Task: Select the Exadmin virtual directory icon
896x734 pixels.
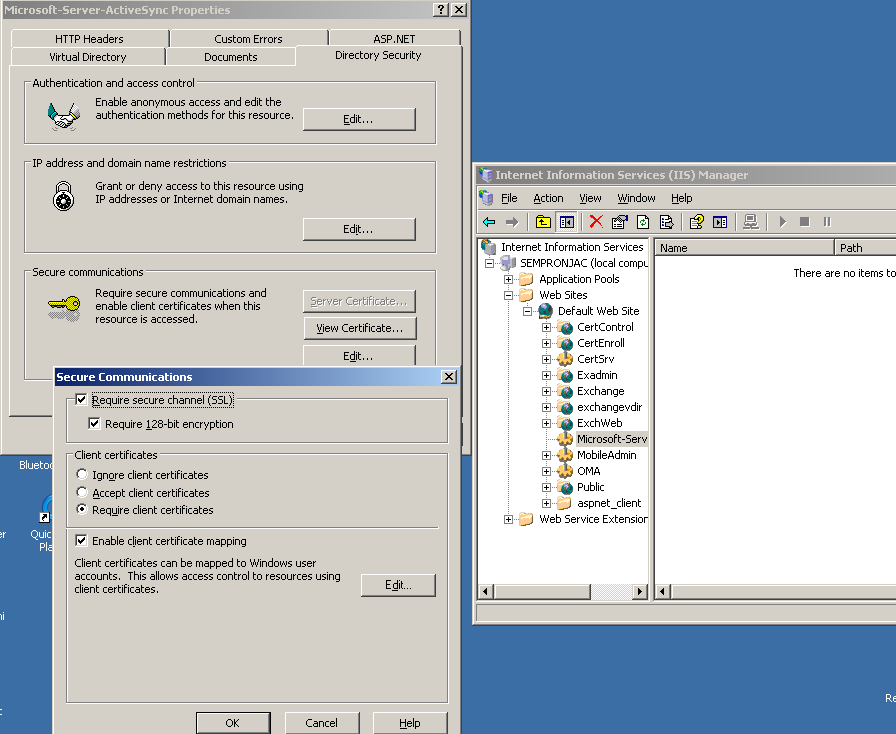Action: [x=565, y=375]
